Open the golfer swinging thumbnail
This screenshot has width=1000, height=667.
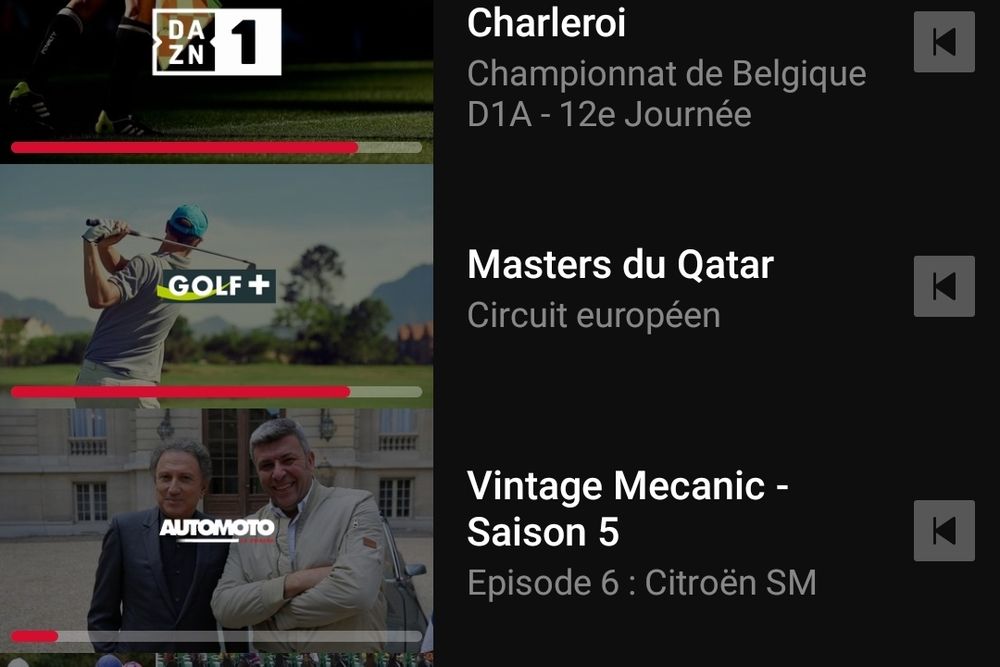tap(217, 286)
